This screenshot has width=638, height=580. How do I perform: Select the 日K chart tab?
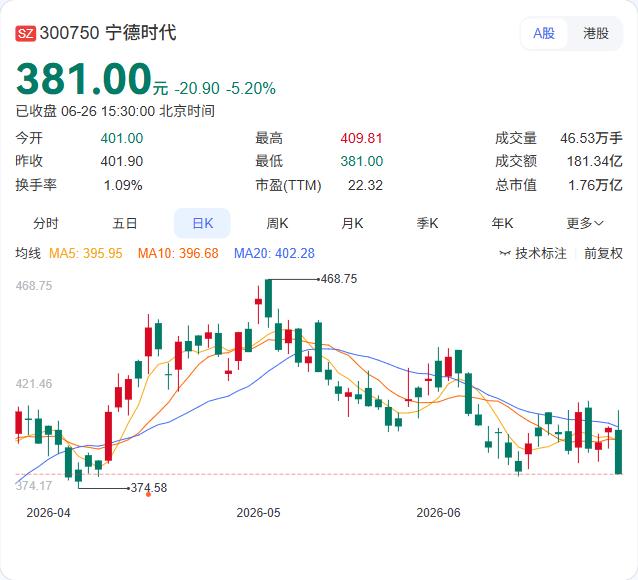click(x=202, y=223)
